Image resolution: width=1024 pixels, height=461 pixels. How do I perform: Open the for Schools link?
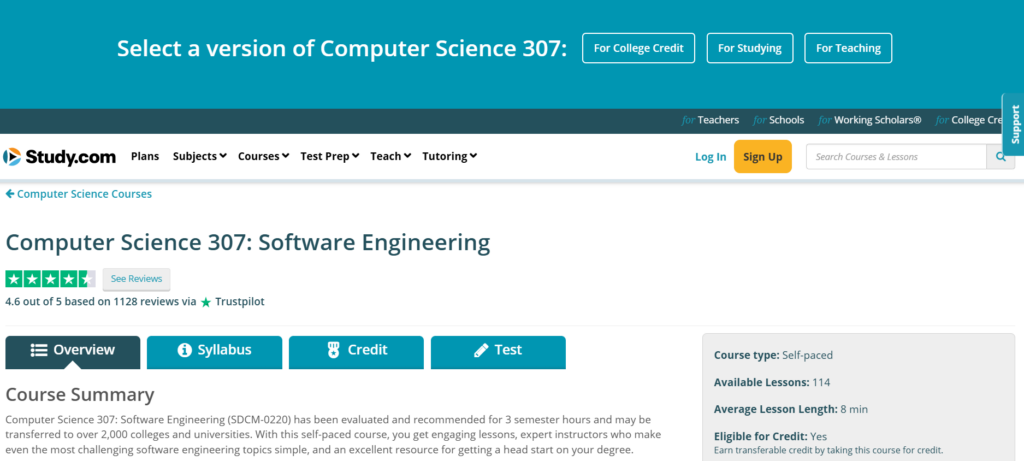click(x=778, y=120)
